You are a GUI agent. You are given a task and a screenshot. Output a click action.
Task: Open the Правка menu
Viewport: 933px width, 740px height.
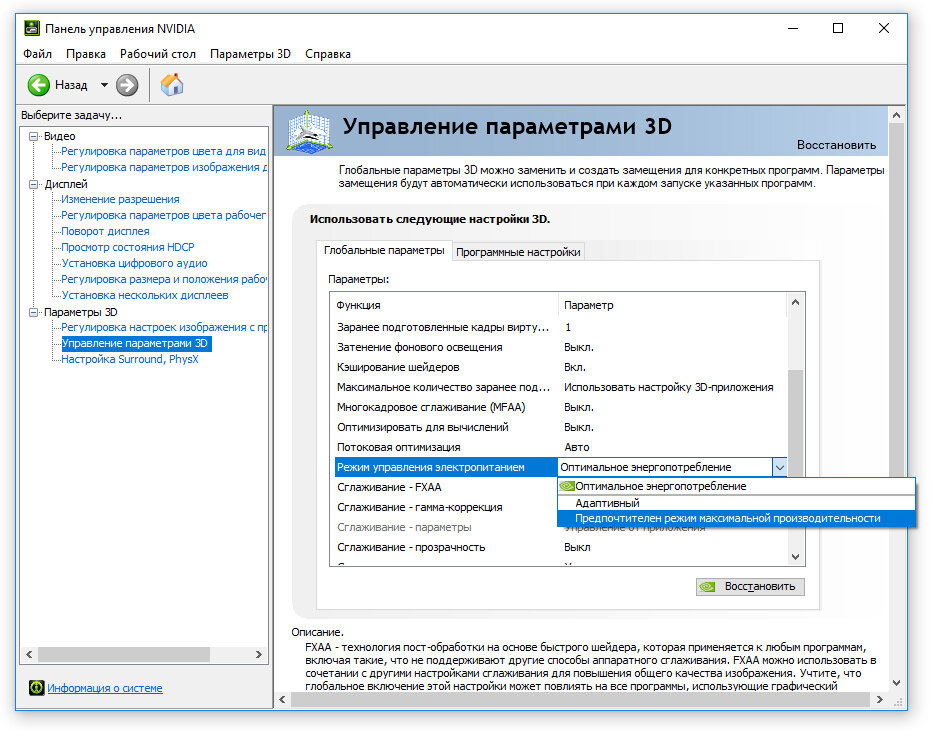pyautogui.click(x=86, y=54)
